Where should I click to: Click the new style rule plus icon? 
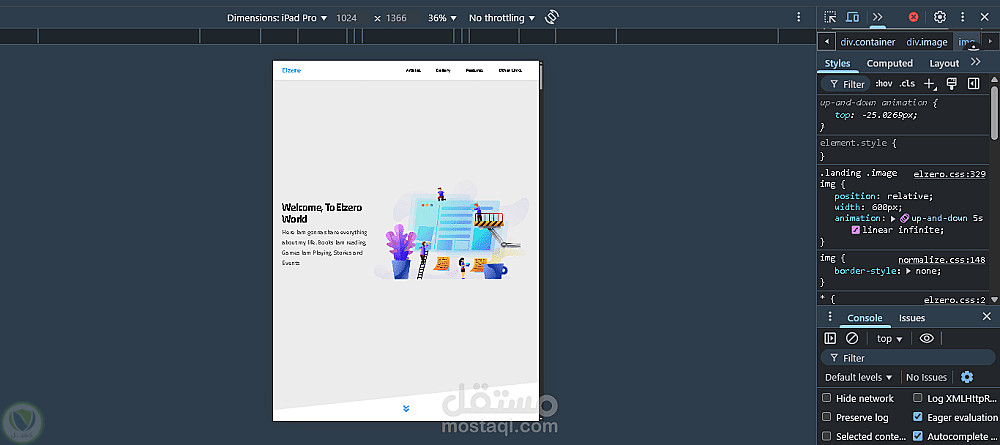tap(930, 84)
